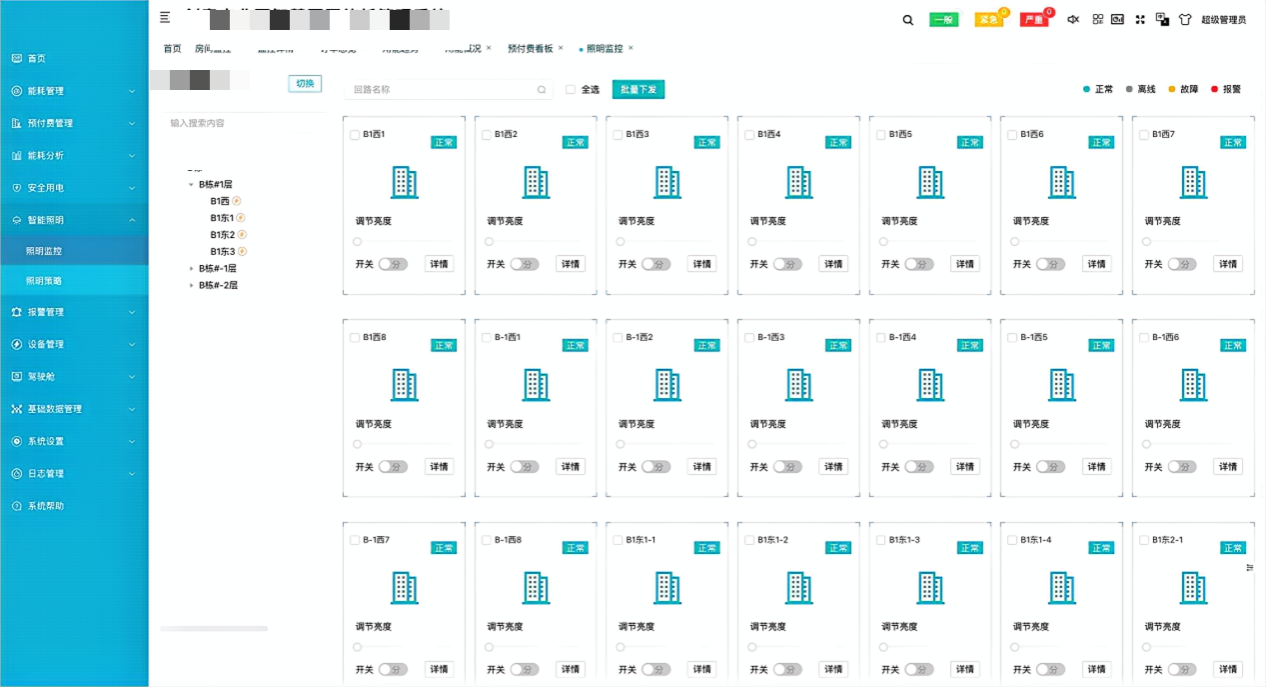Click the fullscreen icon in the top bar
This screenshot has height=687, width=1266.
tap(1140, 18)
